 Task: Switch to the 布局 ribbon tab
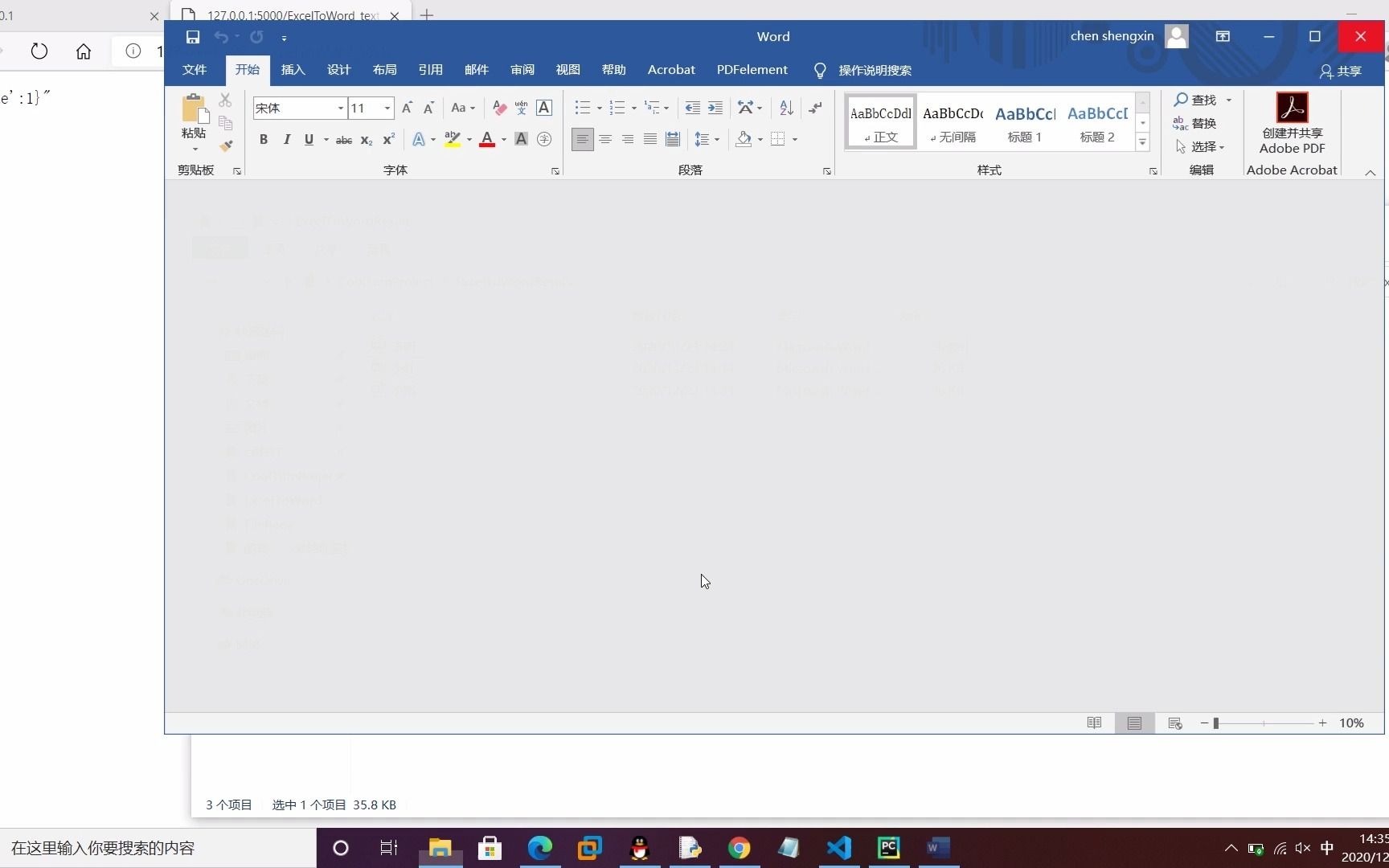coord(385,70)
